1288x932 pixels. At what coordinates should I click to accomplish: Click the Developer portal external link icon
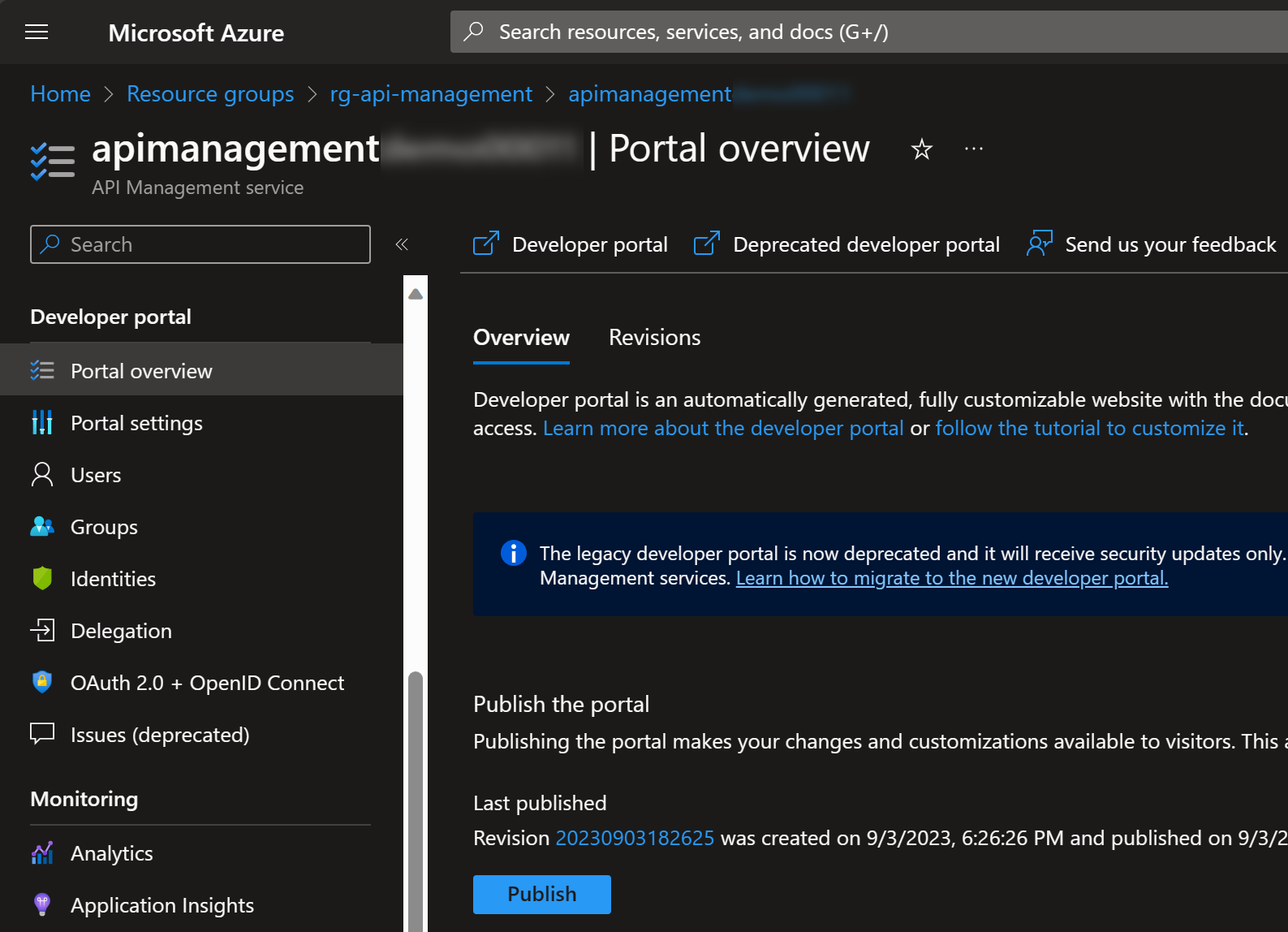486,243
